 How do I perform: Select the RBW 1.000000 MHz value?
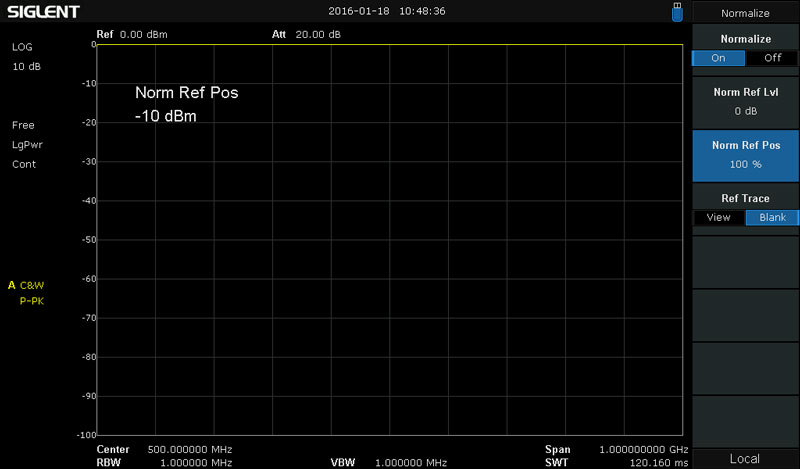click(190, 463)
